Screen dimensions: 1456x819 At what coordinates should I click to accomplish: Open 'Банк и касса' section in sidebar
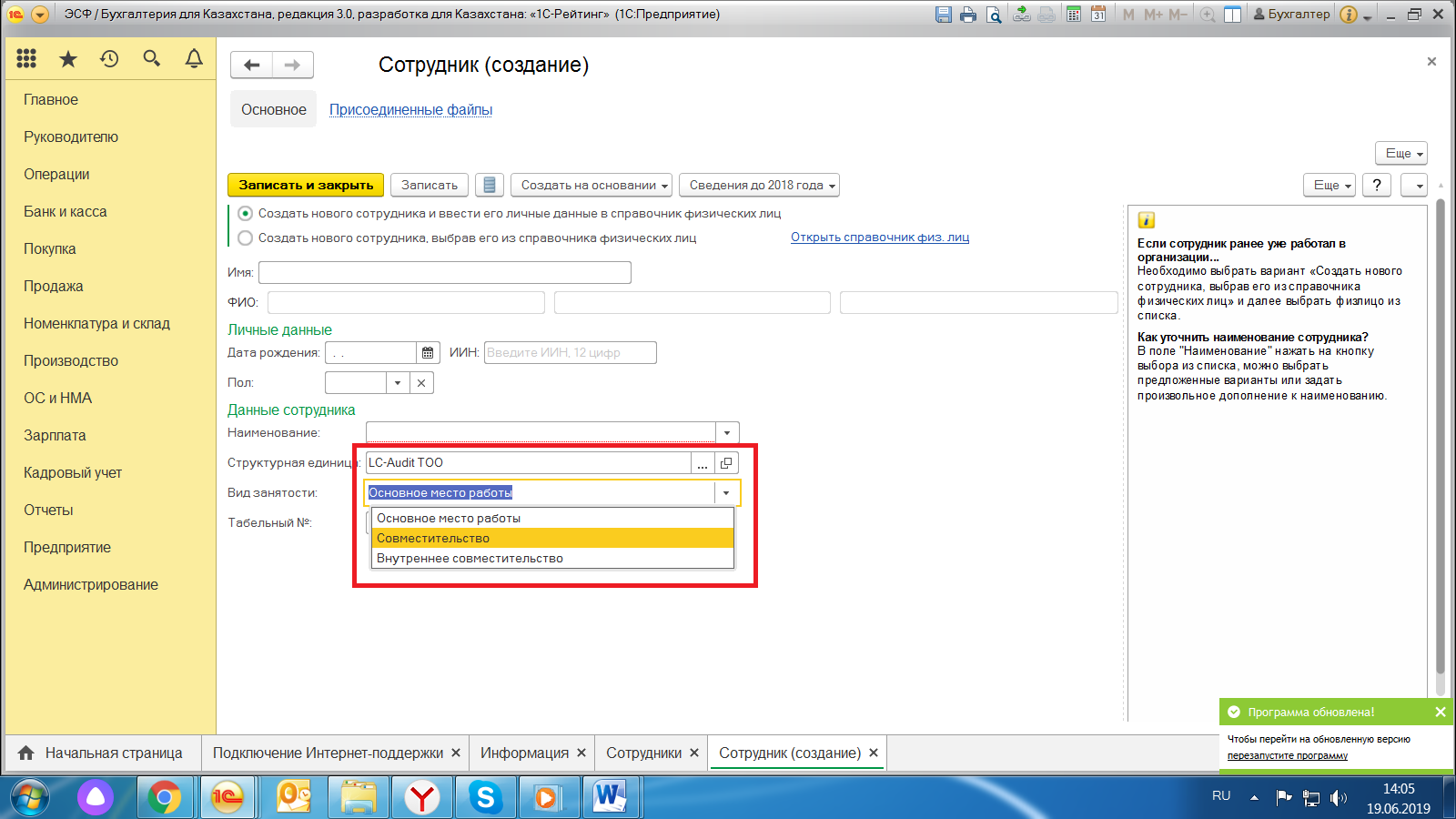click(66, 212)
